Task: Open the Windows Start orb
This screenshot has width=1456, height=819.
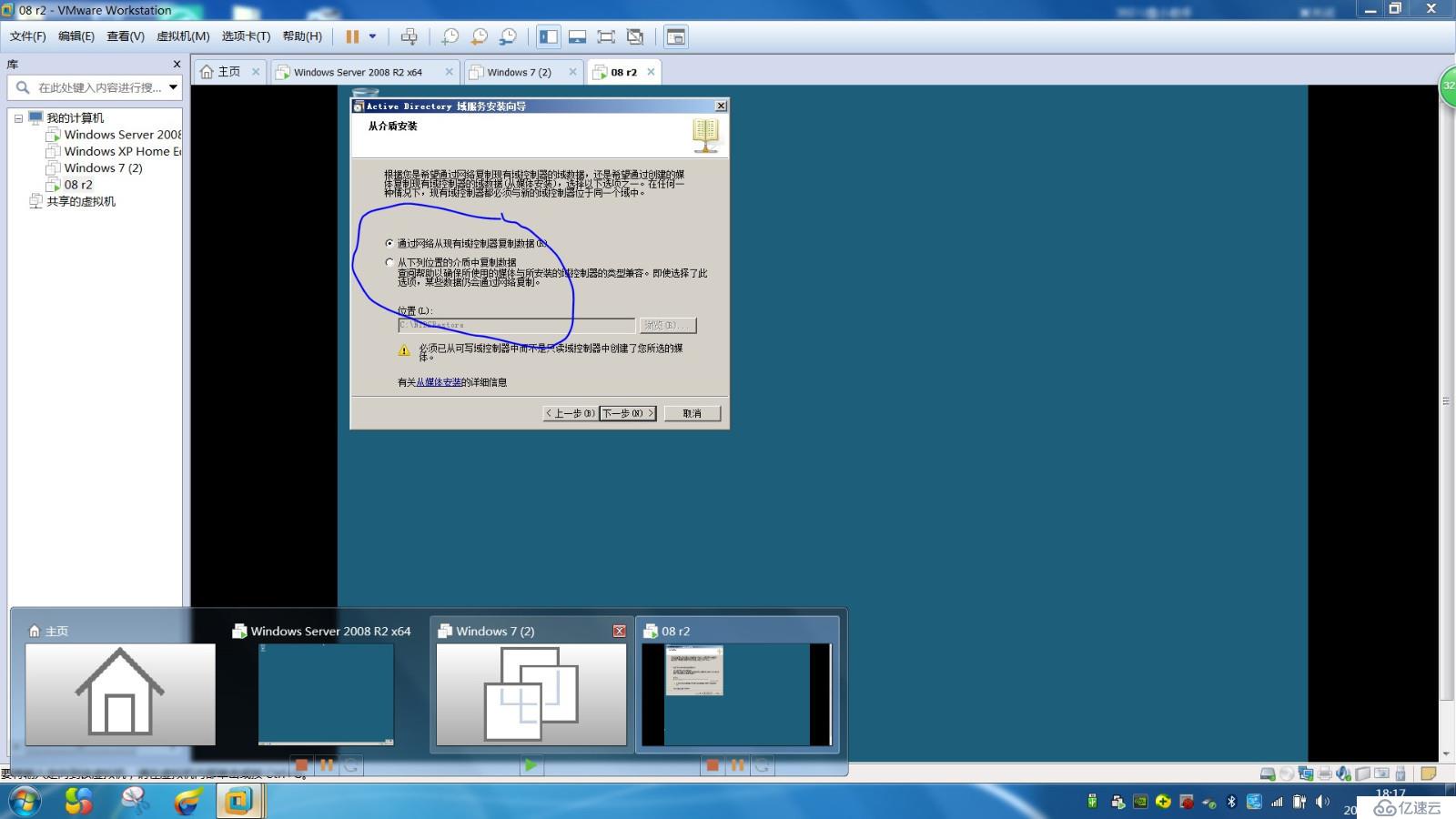Action: pos(25,801)
